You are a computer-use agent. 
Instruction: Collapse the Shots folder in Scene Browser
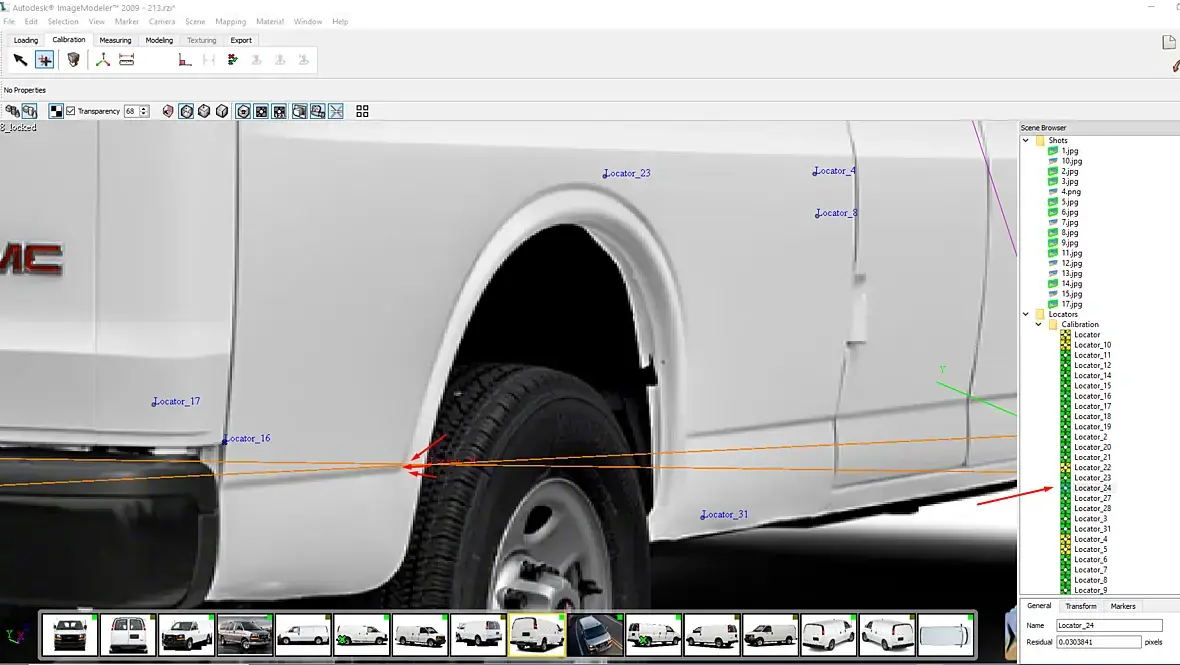point(1026,141)
